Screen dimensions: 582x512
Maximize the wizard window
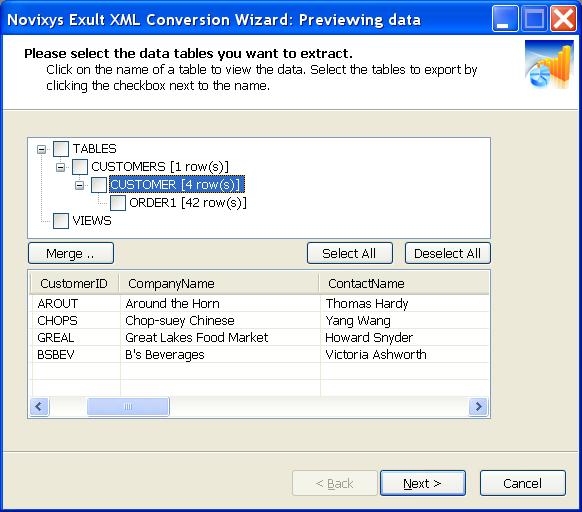coord(534,19)
